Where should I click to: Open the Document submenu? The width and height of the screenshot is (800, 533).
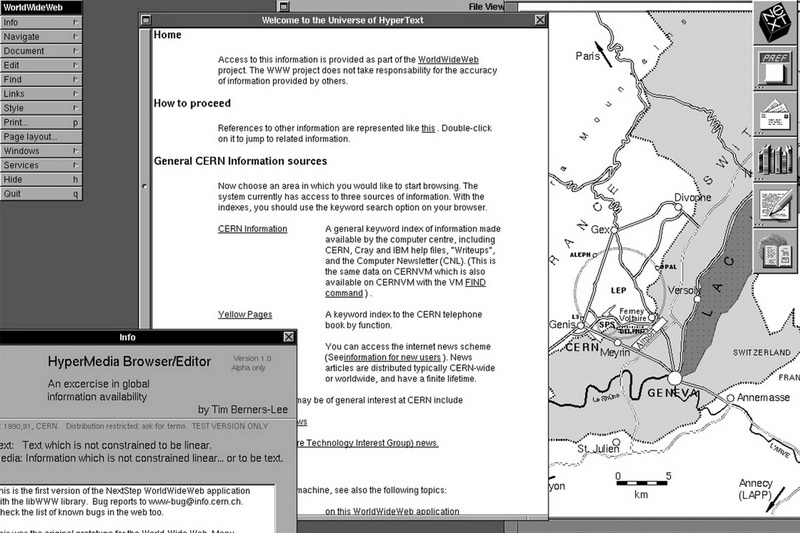(41, 51)
